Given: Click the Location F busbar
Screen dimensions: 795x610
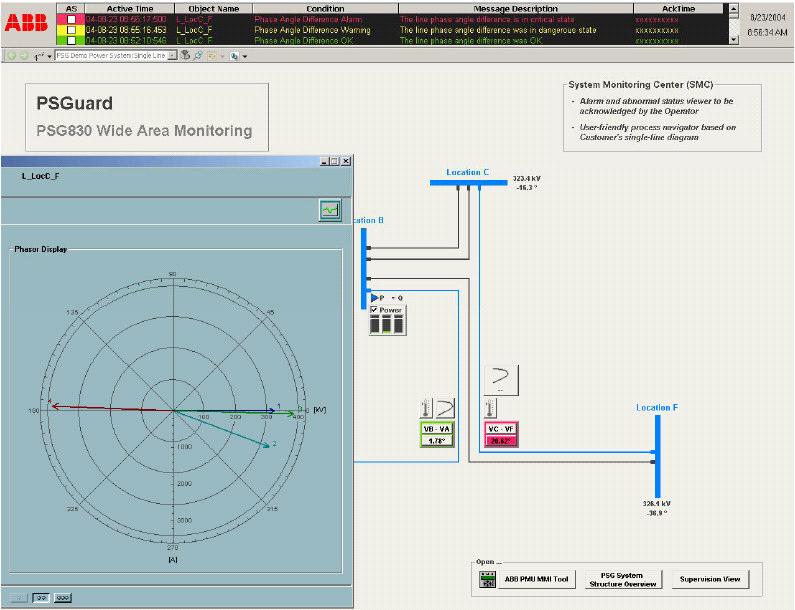Looking at the screenshot, I should coord(658,456).
